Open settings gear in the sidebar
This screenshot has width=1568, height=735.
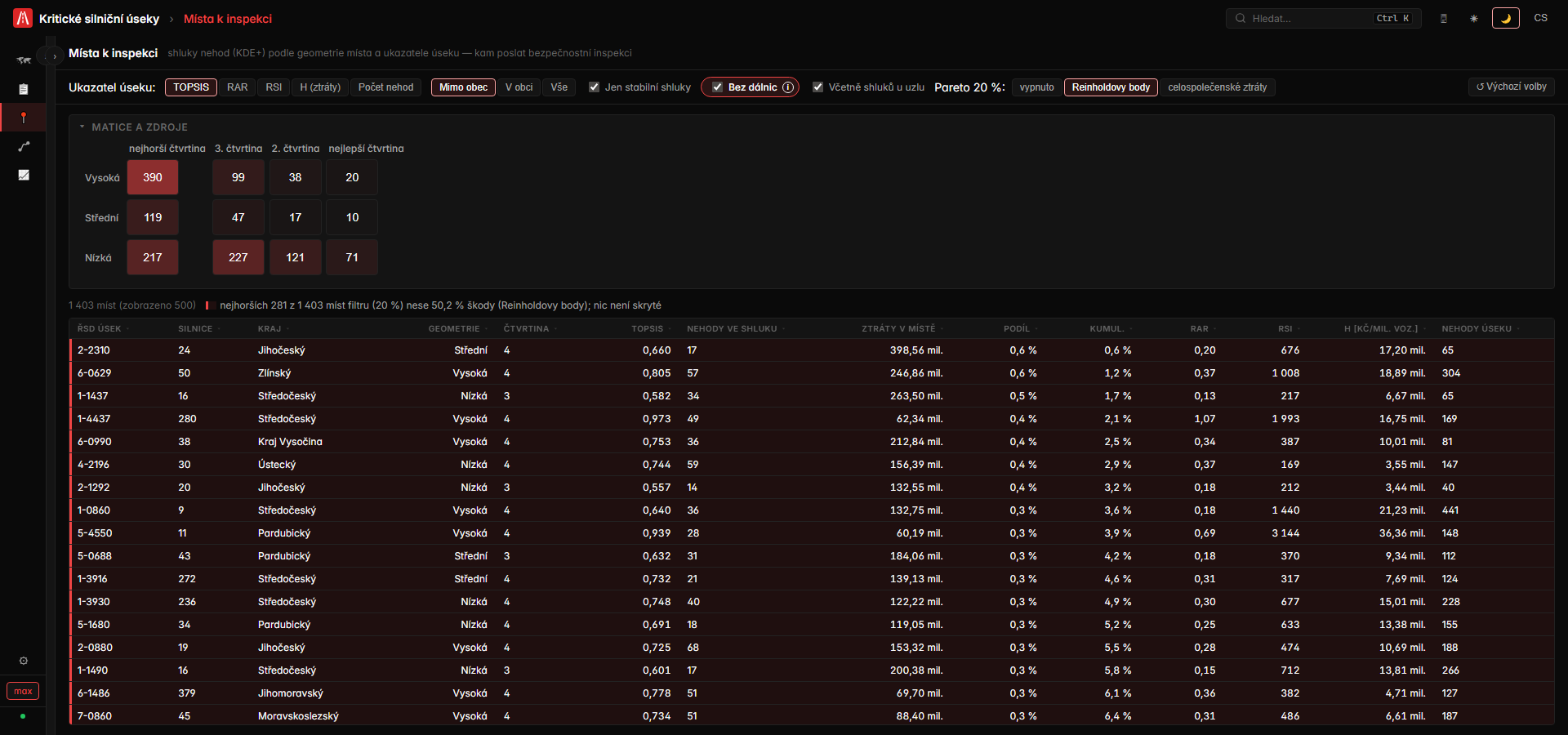24,661
